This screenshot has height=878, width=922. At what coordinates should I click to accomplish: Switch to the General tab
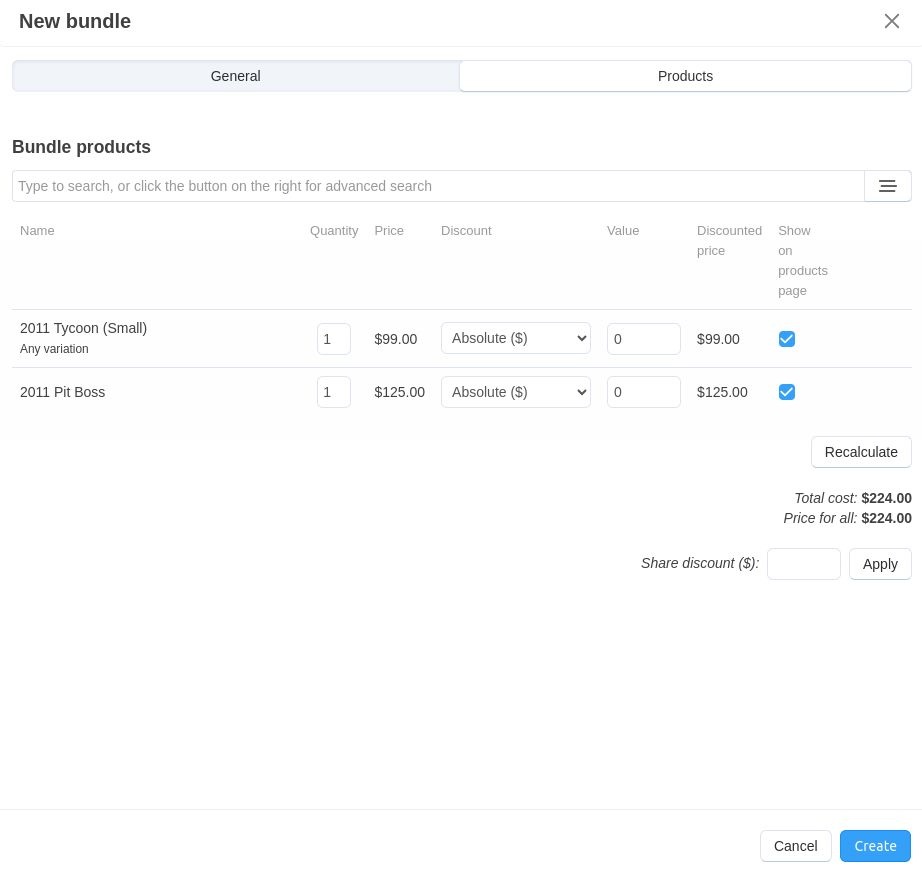[235, 76]
